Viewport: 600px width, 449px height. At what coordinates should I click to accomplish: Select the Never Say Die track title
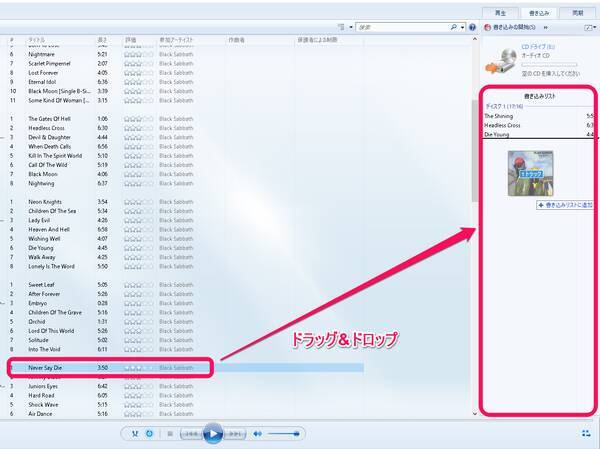(45, 368)
